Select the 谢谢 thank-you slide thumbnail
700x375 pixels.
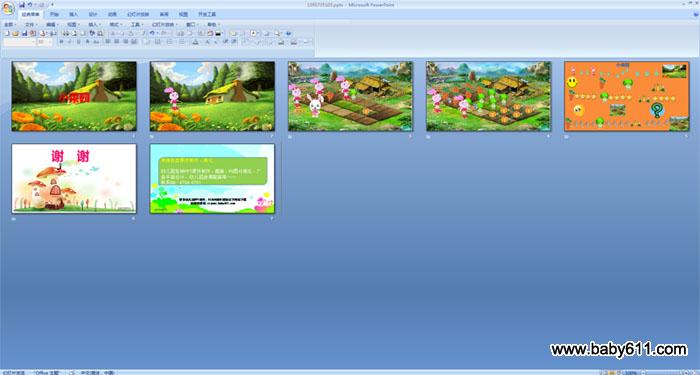[74, 179]
